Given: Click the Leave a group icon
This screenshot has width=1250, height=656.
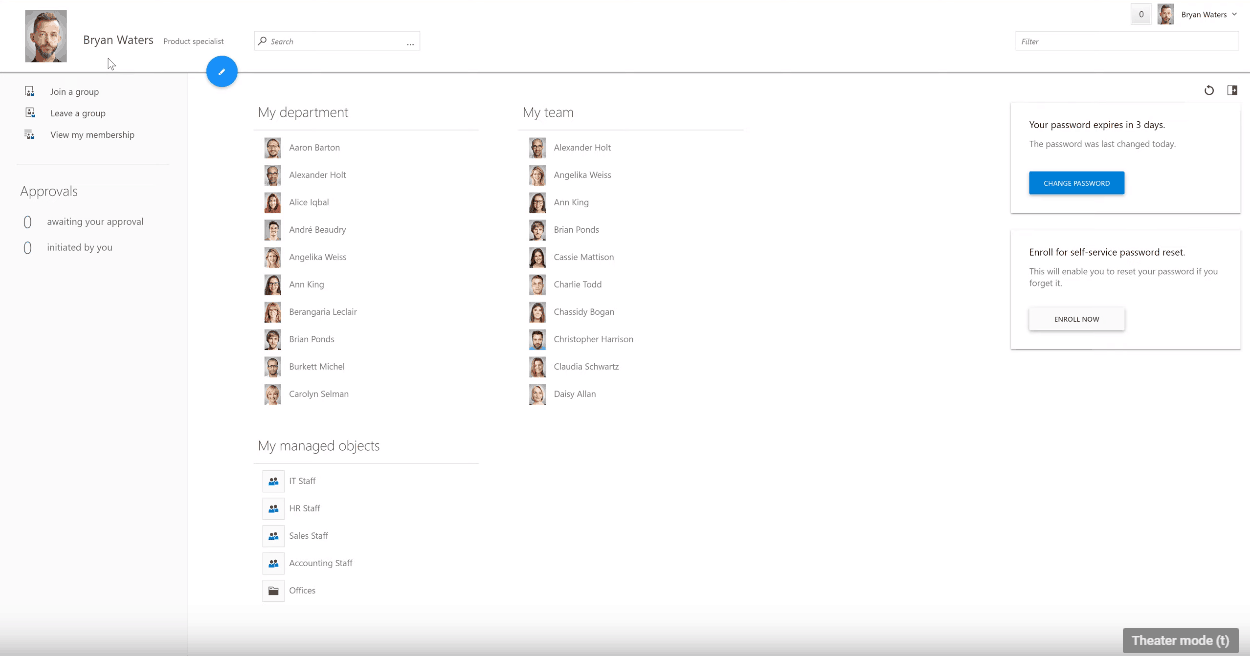Looking at the screenshot, I should tap(30, 113).
